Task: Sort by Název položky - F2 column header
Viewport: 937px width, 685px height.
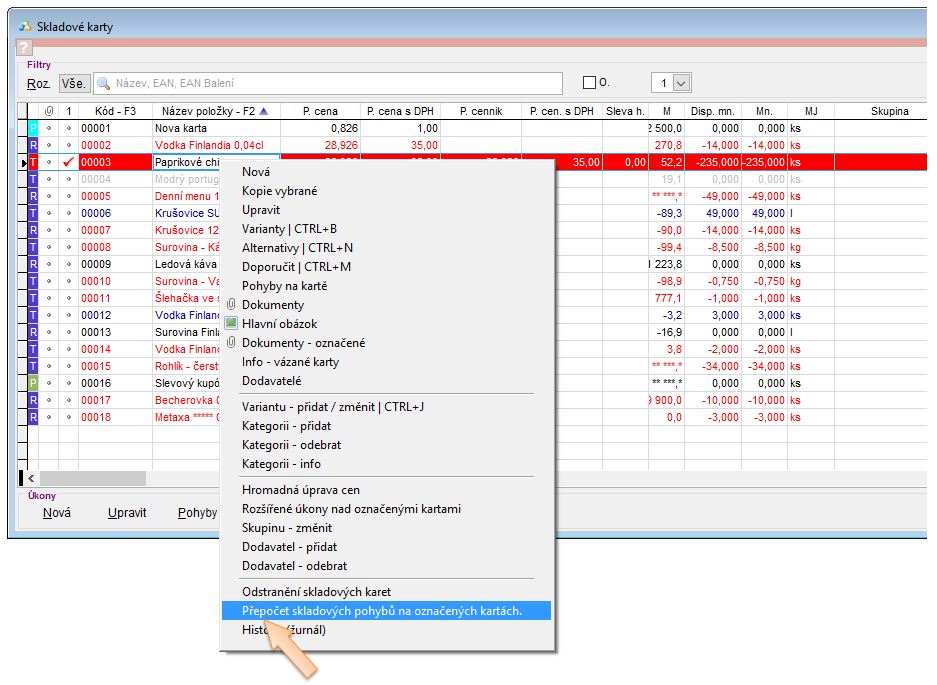Action: (x=209, y=111)
